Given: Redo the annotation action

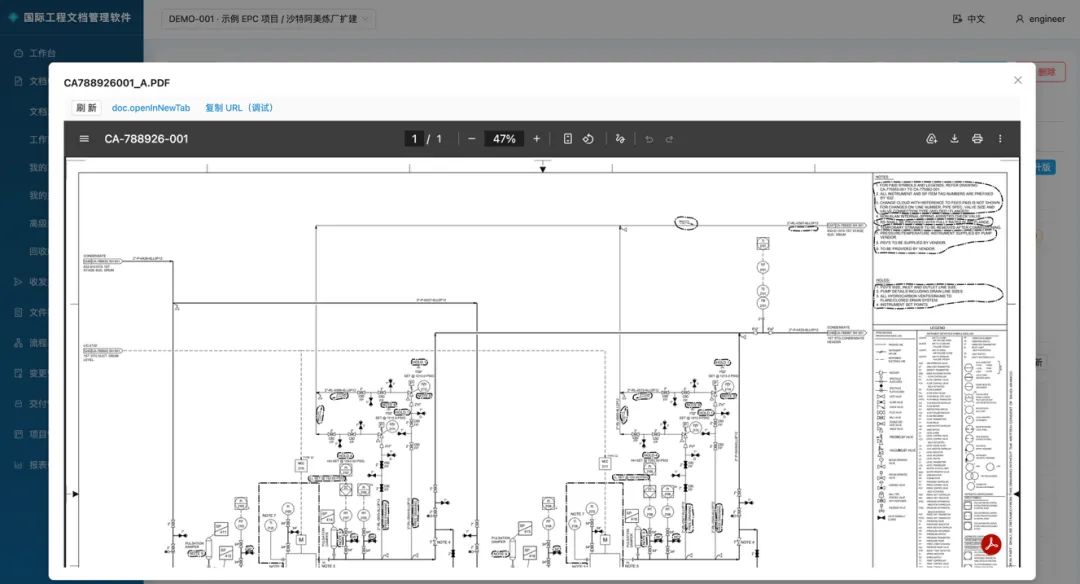Looking at the screenshot, I should (669, 138).
